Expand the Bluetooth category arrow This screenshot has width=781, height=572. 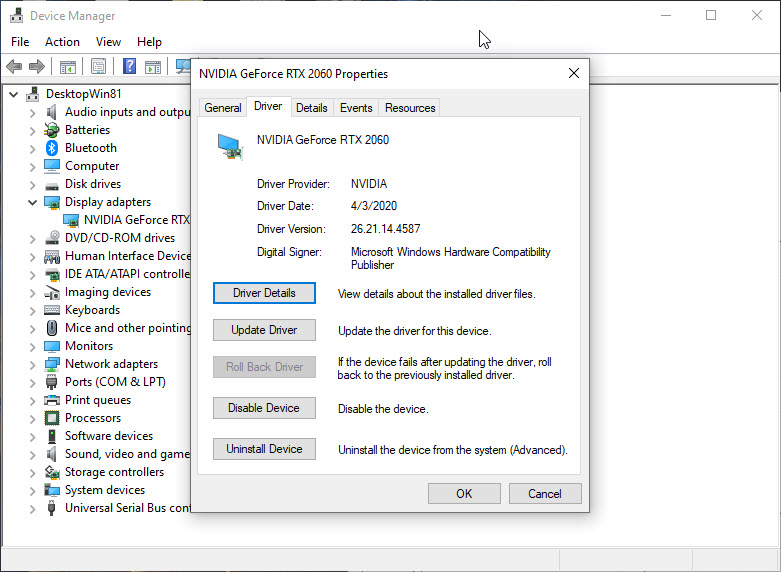(32, 148)
